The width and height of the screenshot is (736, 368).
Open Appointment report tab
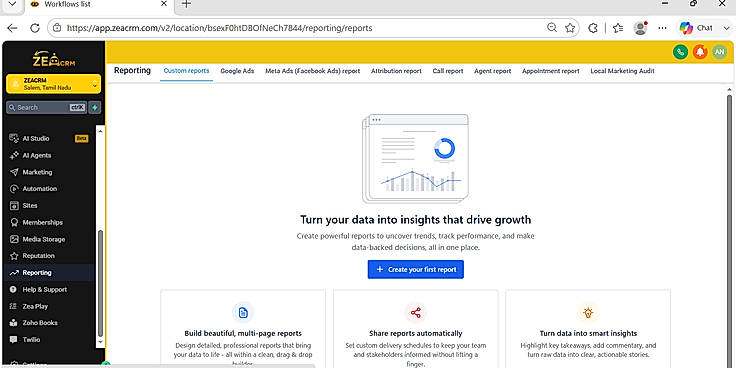[x=551, y=71]
